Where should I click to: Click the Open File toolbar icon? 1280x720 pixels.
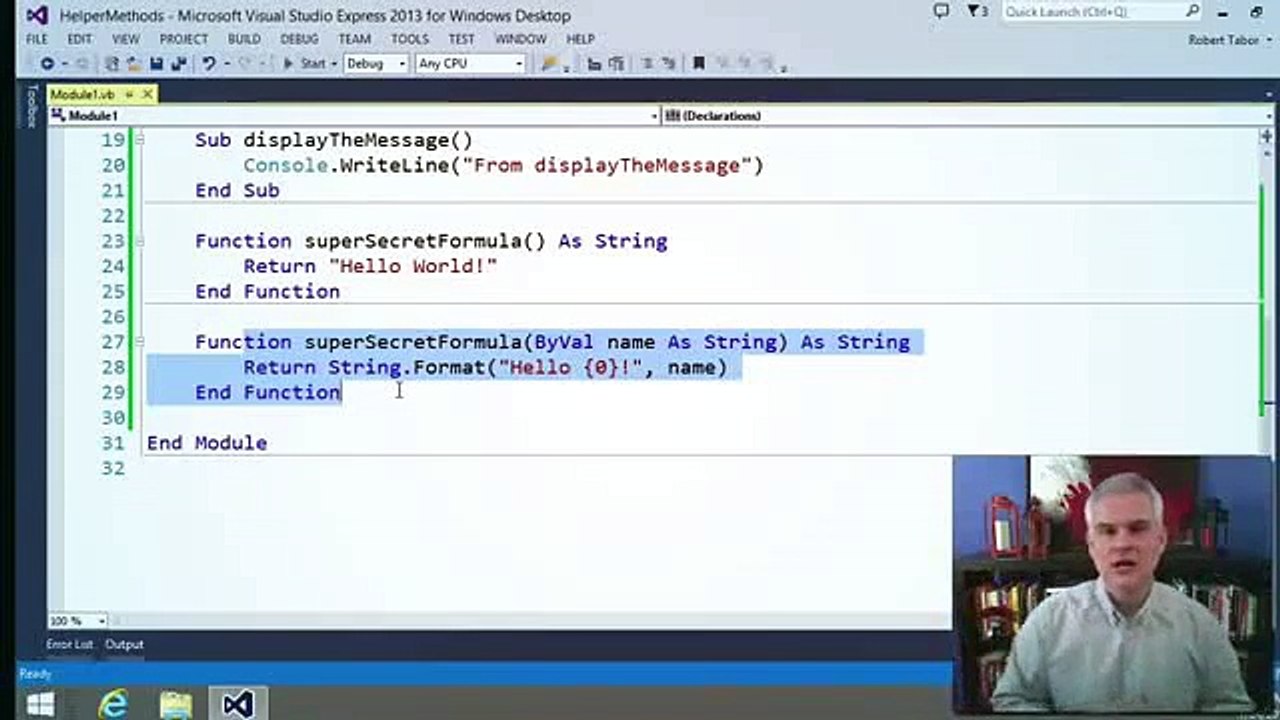(134, 64)
